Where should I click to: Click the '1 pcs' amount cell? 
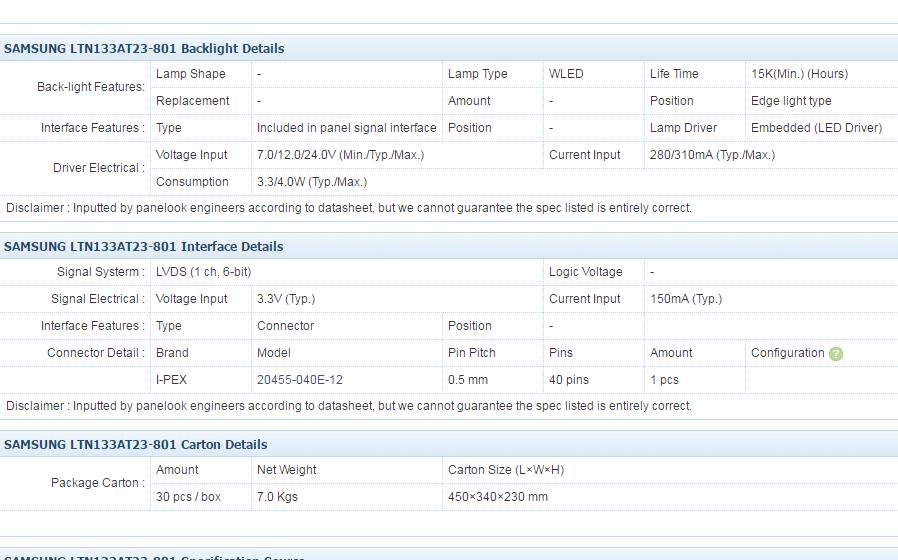664,380
